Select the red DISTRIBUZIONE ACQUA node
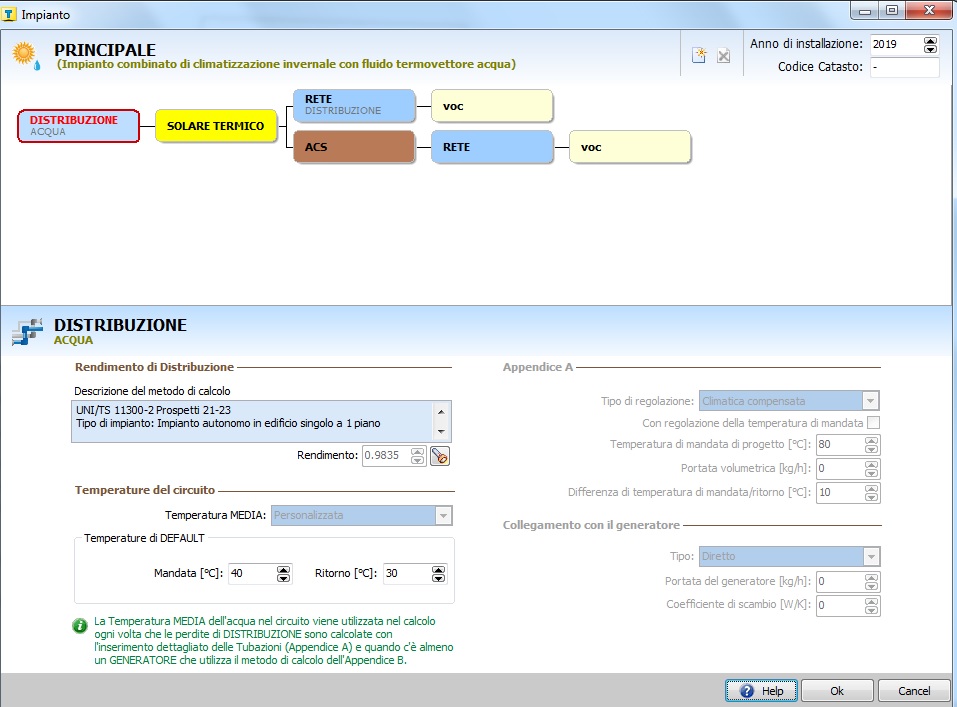957x707 pixels. pyautogui.click(x=78, y=127)
